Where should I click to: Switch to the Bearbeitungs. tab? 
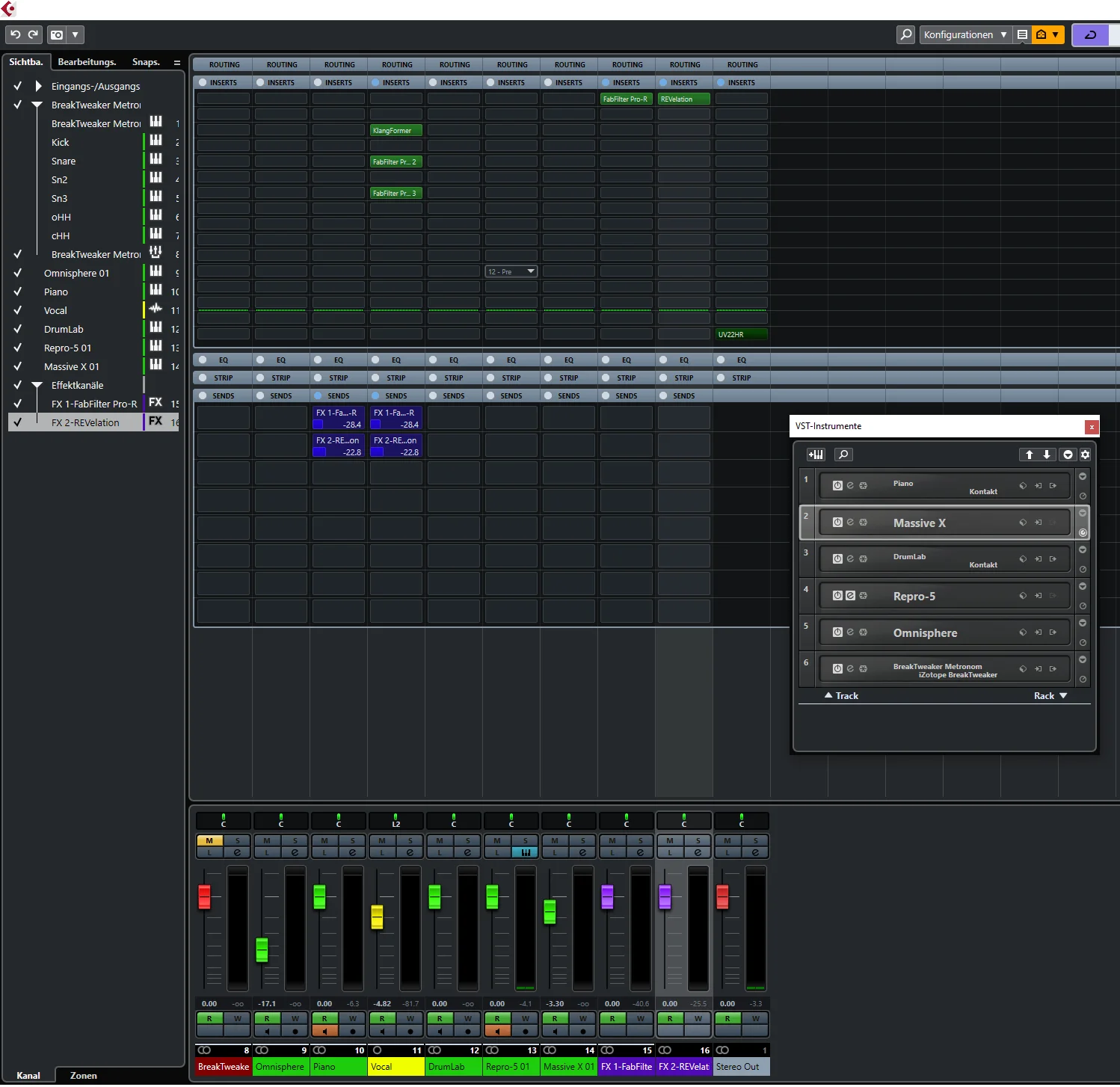pyautogui.click(x=87, y=62)
